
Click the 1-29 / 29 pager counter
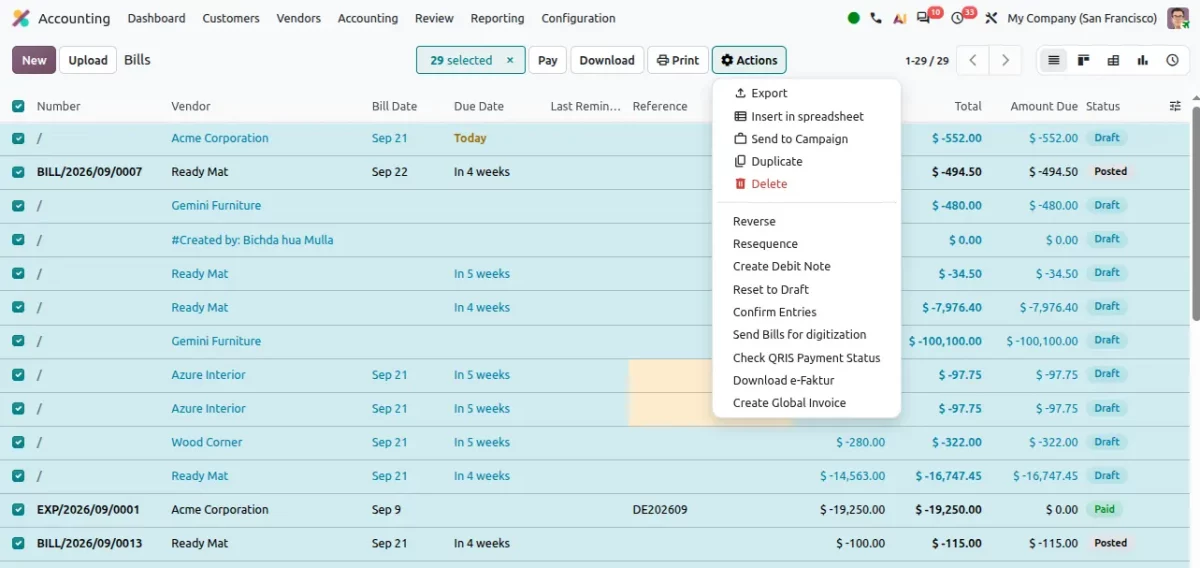(927, 60)
